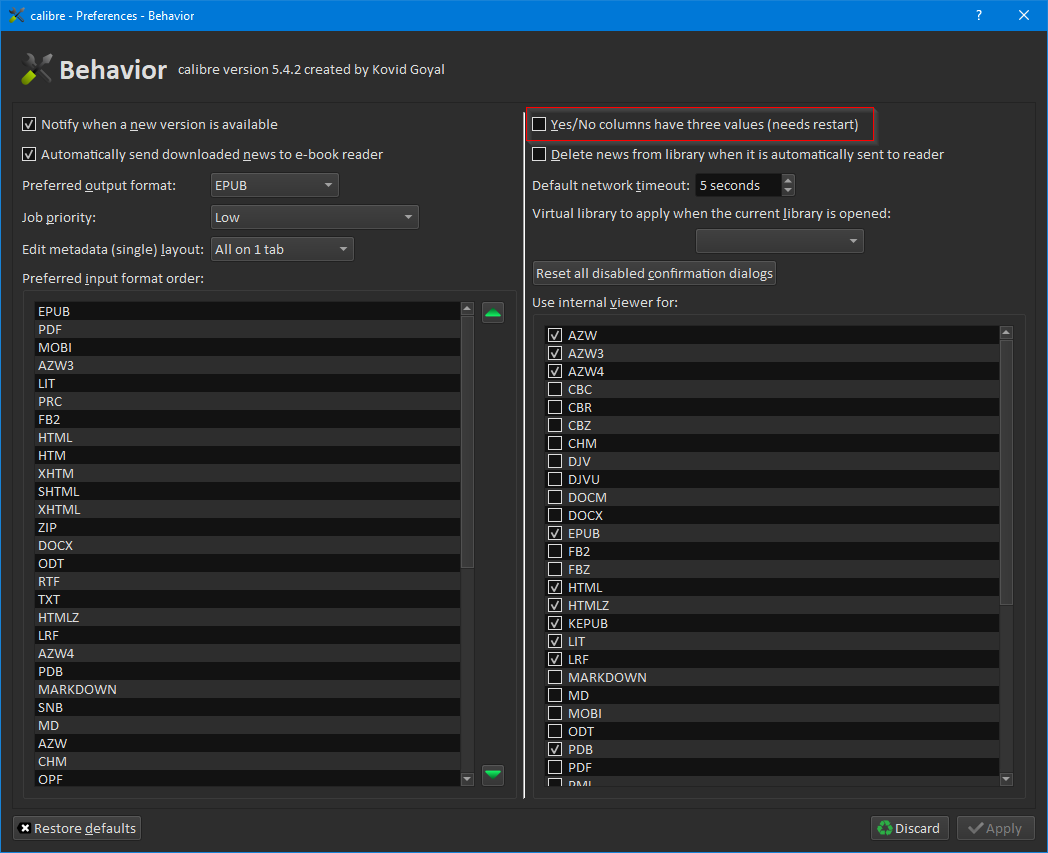Screen dimensions: 1048x853
Task: Open Preferred output format dropdown
Action: tap(275, 185)
